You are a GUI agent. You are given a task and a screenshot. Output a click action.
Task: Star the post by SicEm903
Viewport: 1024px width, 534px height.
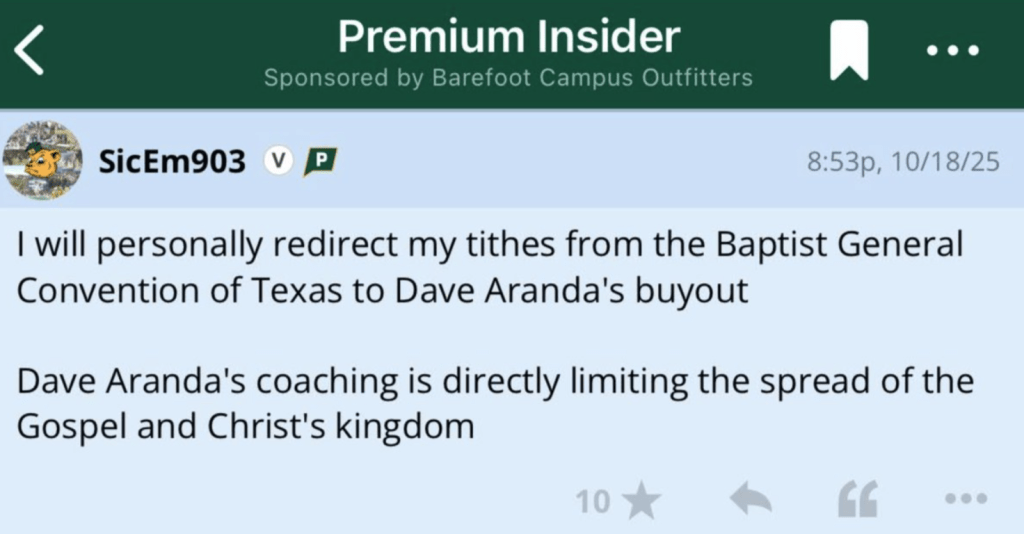640,501
